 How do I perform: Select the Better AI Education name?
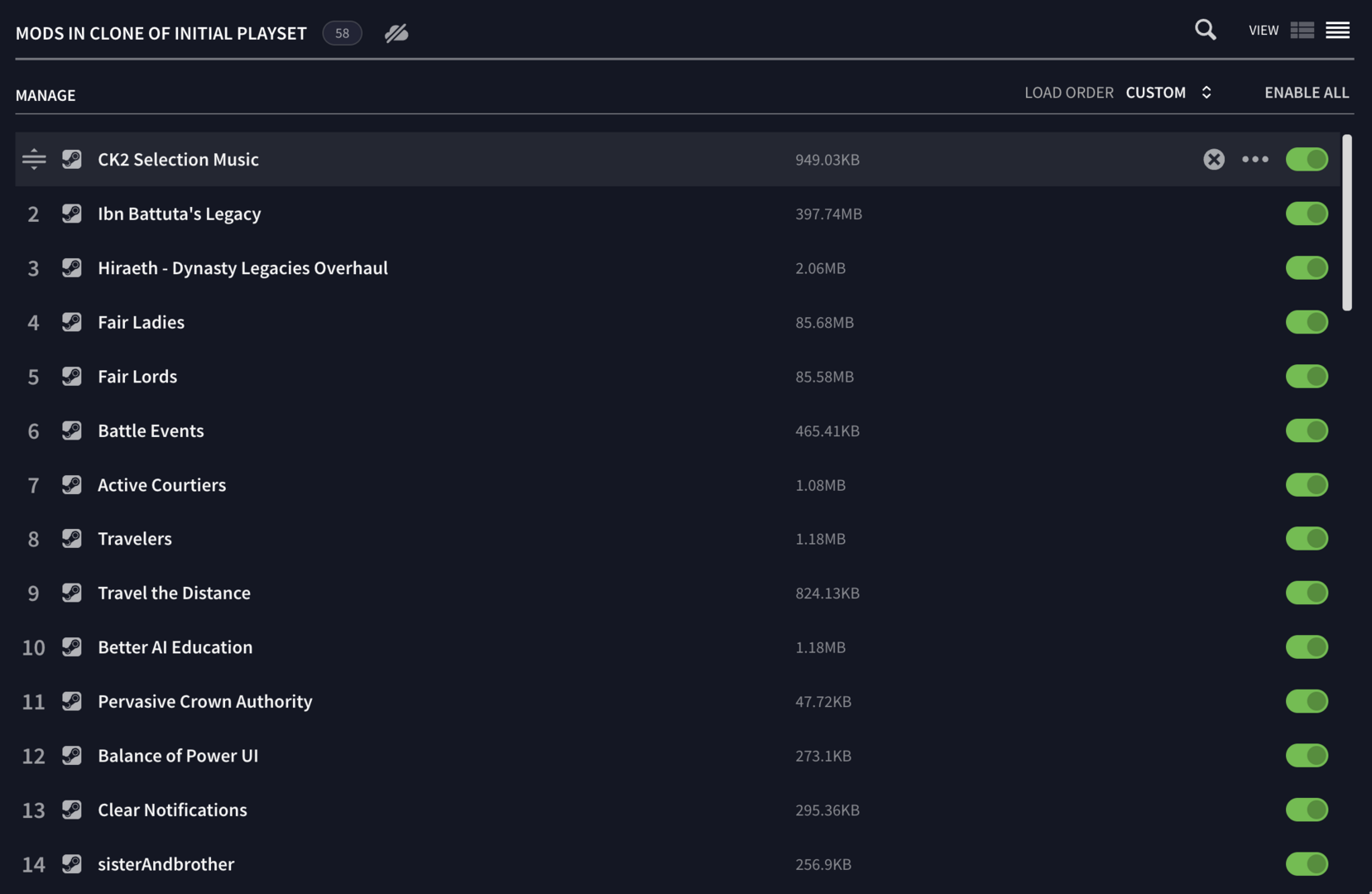coord(175,646)
